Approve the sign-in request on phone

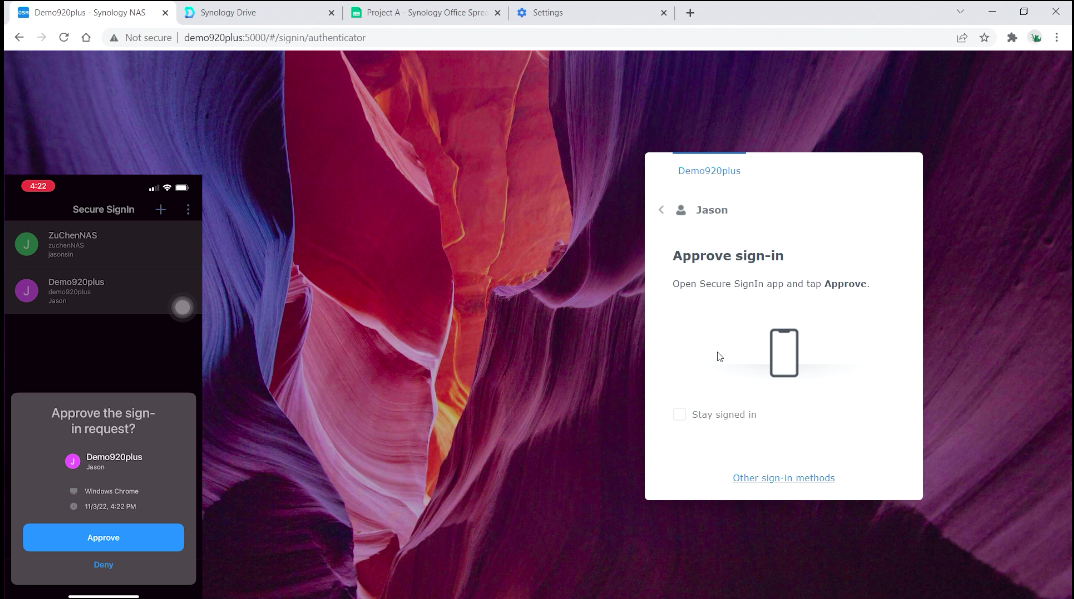(x=103, y=537)
